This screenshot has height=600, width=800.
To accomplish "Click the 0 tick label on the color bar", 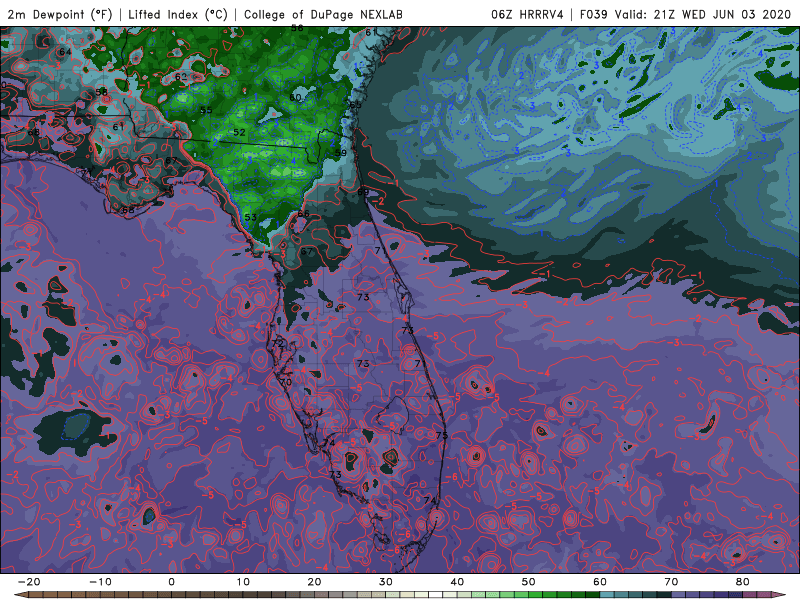I will pos(171,582).
